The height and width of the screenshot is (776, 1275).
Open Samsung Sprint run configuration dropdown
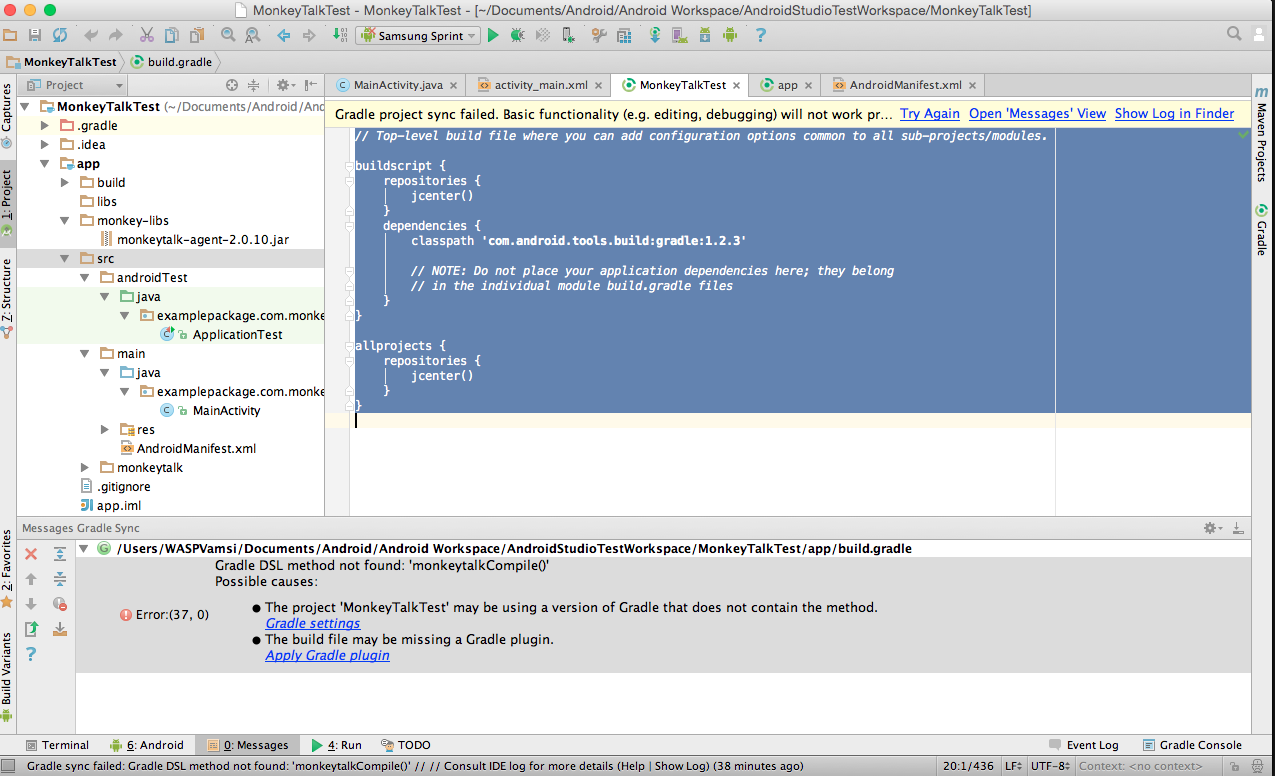[417, 35]
